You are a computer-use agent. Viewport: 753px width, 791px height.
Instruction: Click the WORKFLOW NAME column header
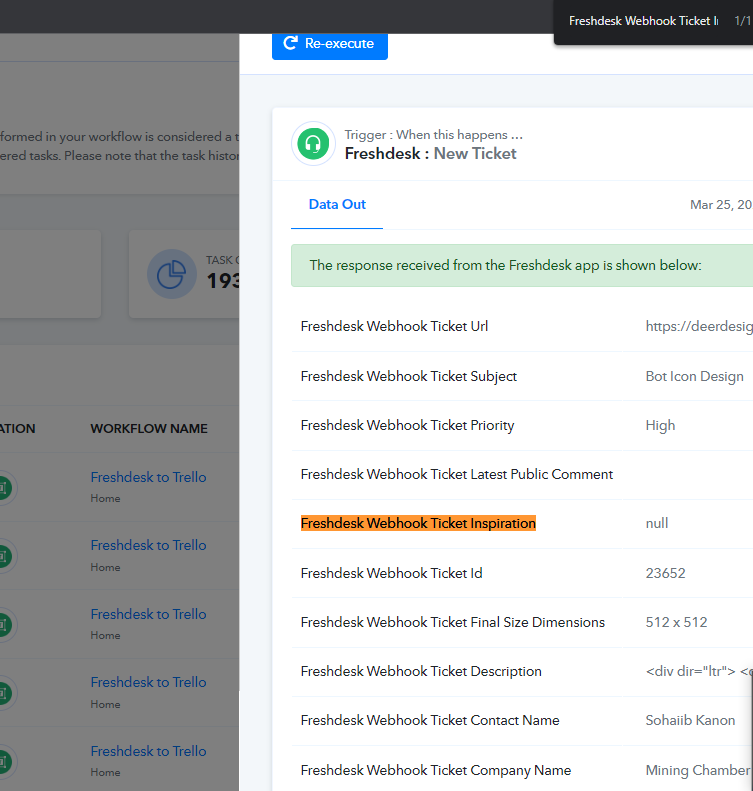[149, 428]
